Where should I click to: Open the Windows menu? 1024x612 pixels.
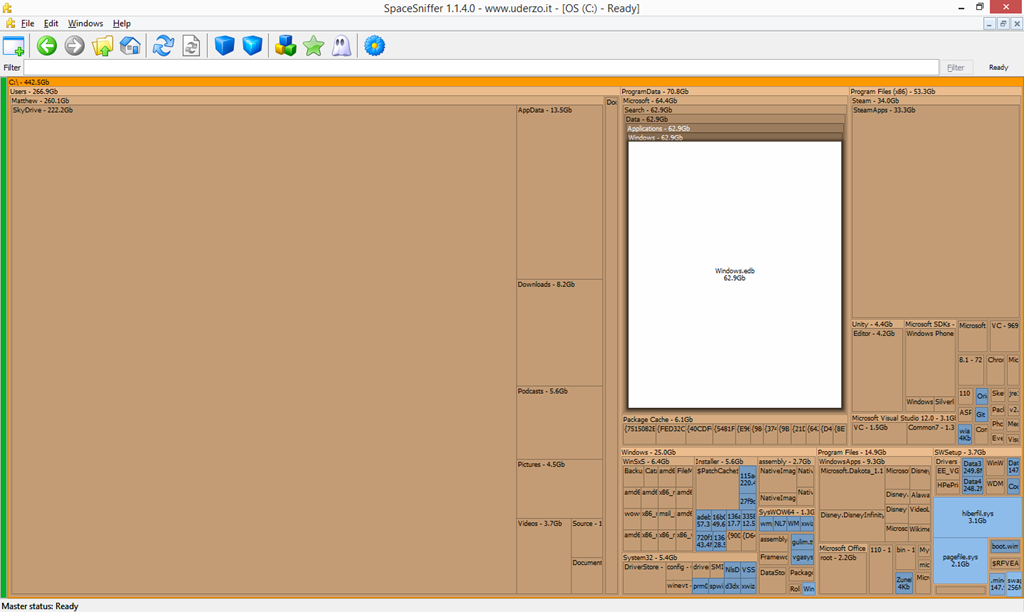[85, 23]
